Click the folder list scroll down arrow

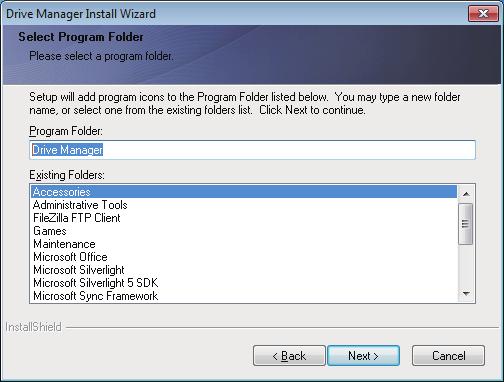[466, 294]
